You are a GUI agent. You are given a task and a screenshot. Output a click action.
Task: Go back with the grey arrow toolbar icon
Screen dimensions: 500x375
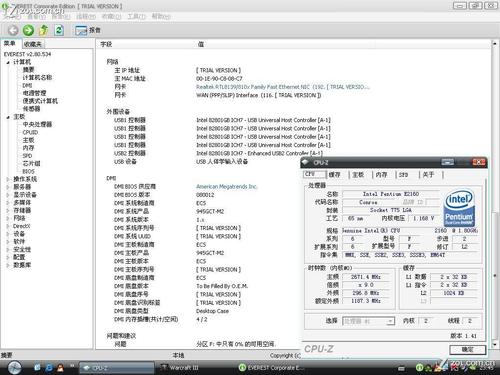point(13,30)
